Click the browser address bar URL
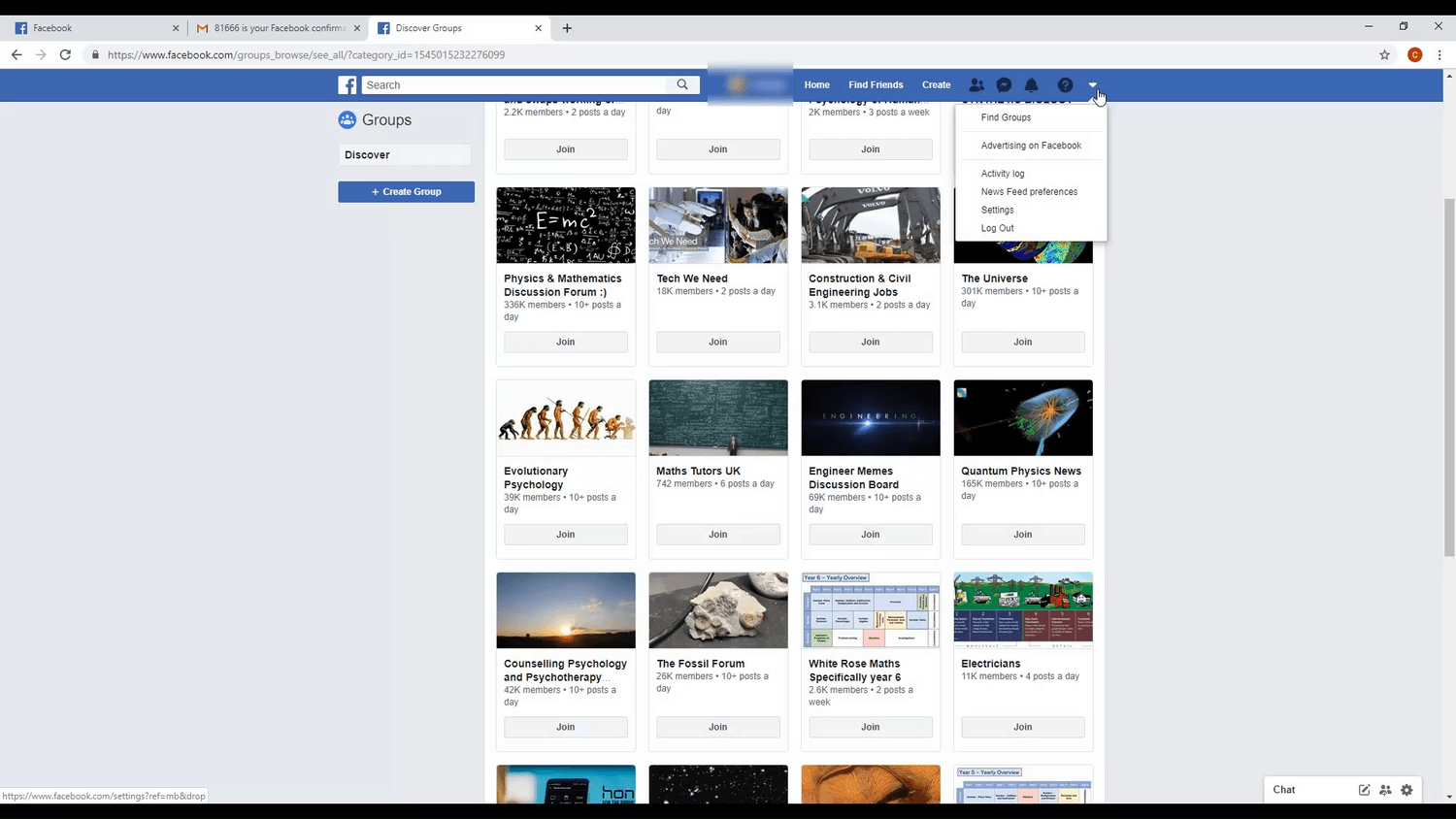1456x819 pixels. click(306, 55)
